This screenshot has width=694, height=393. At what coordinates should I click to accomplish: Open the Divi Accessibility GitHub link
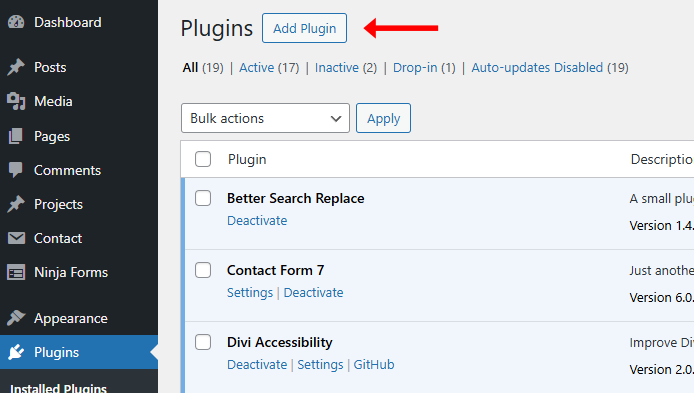point(374,365)
